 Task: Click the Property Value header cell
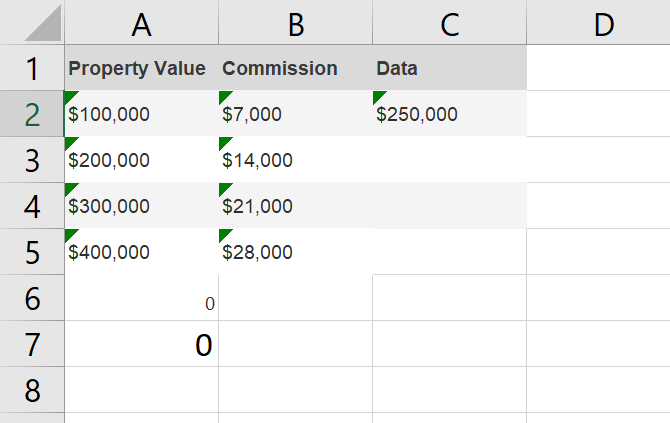[141, 68]
